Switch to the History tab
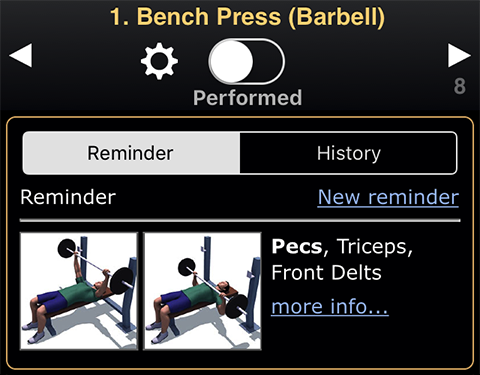480x375 pixels. pos(348,153)
